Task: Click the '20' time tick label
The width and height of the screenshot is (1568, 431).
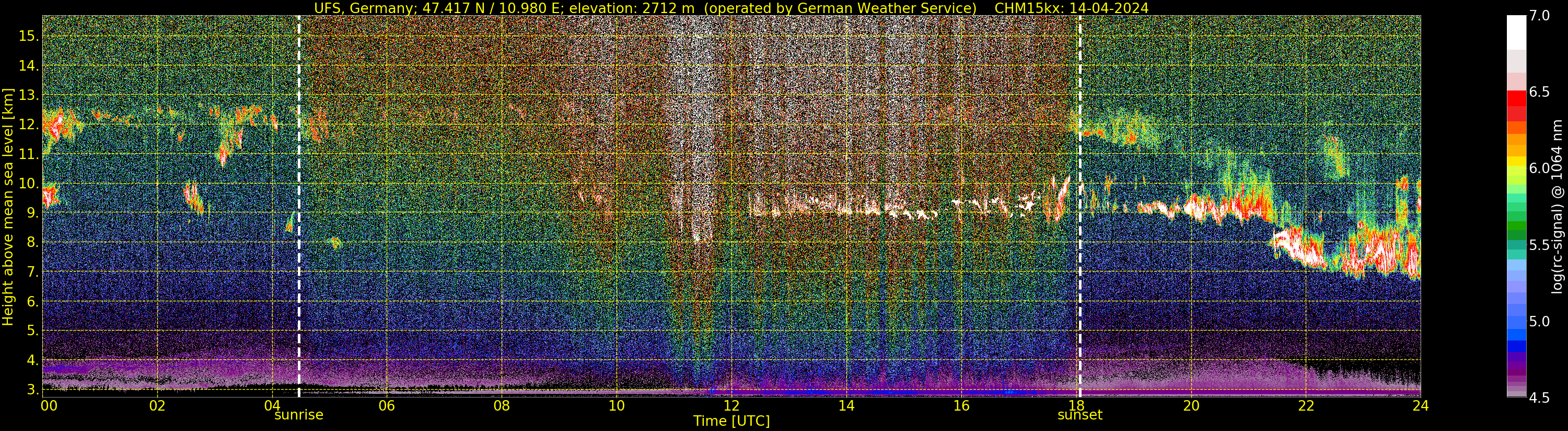Action: point(1191,405)
